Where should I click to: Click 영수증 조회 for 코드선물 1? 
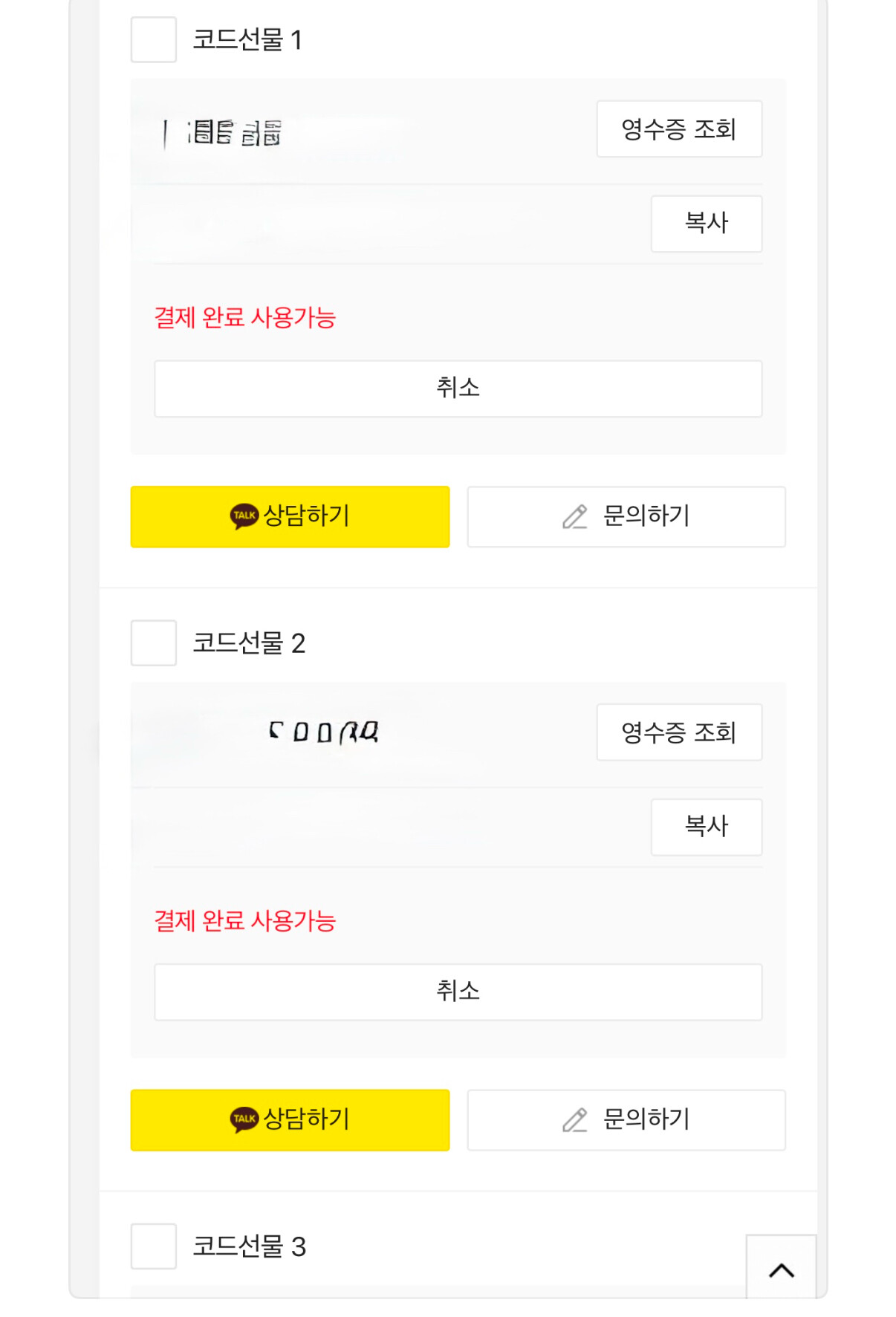pyautogui.click(x=678, y=129)
